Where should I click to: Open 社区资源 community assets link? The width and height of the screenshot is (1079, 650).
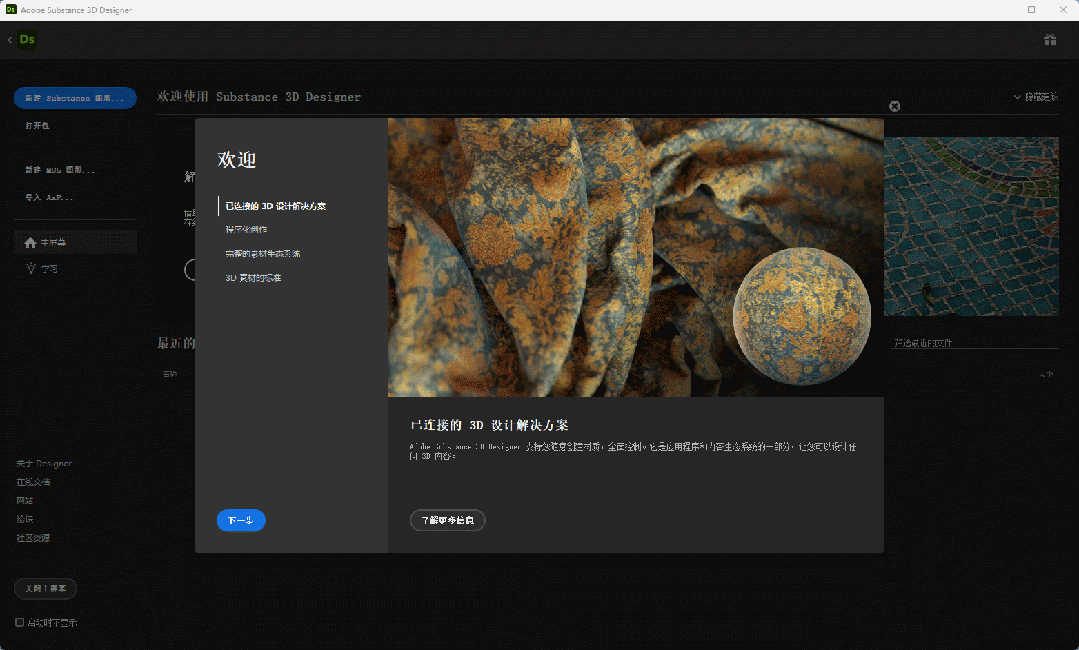[33, 538]
